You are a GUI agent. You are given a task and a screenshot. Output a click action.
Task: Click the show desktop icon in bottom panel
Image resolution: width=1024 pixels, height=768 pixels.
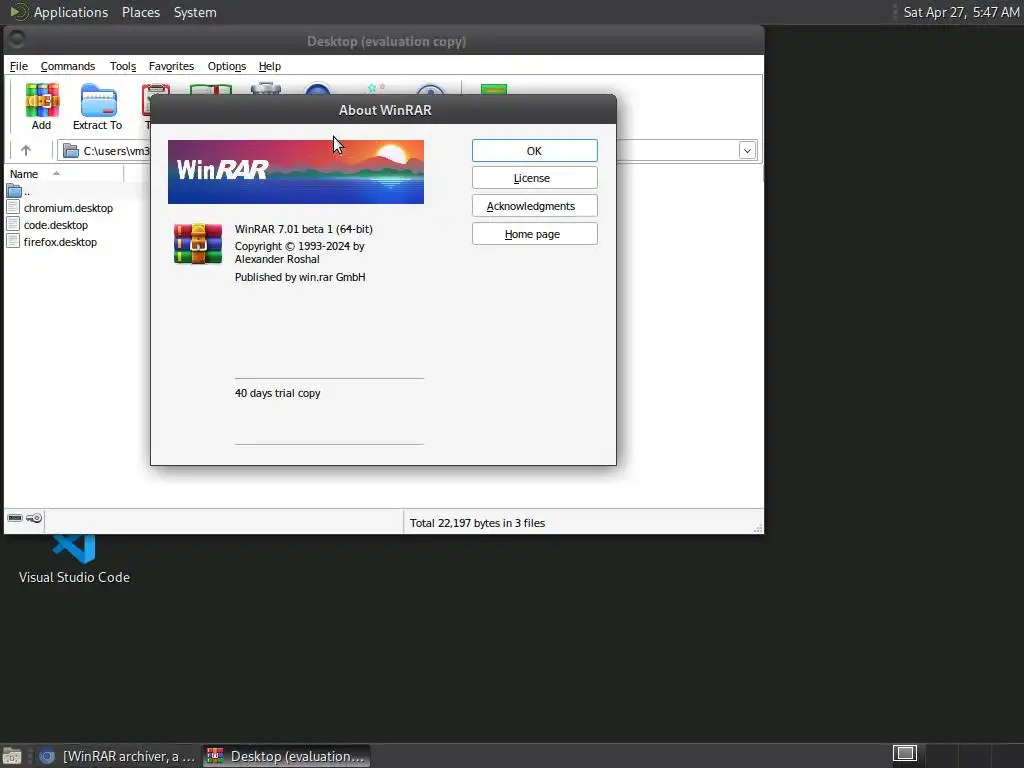pyautogui.click(x=12, y=756)
